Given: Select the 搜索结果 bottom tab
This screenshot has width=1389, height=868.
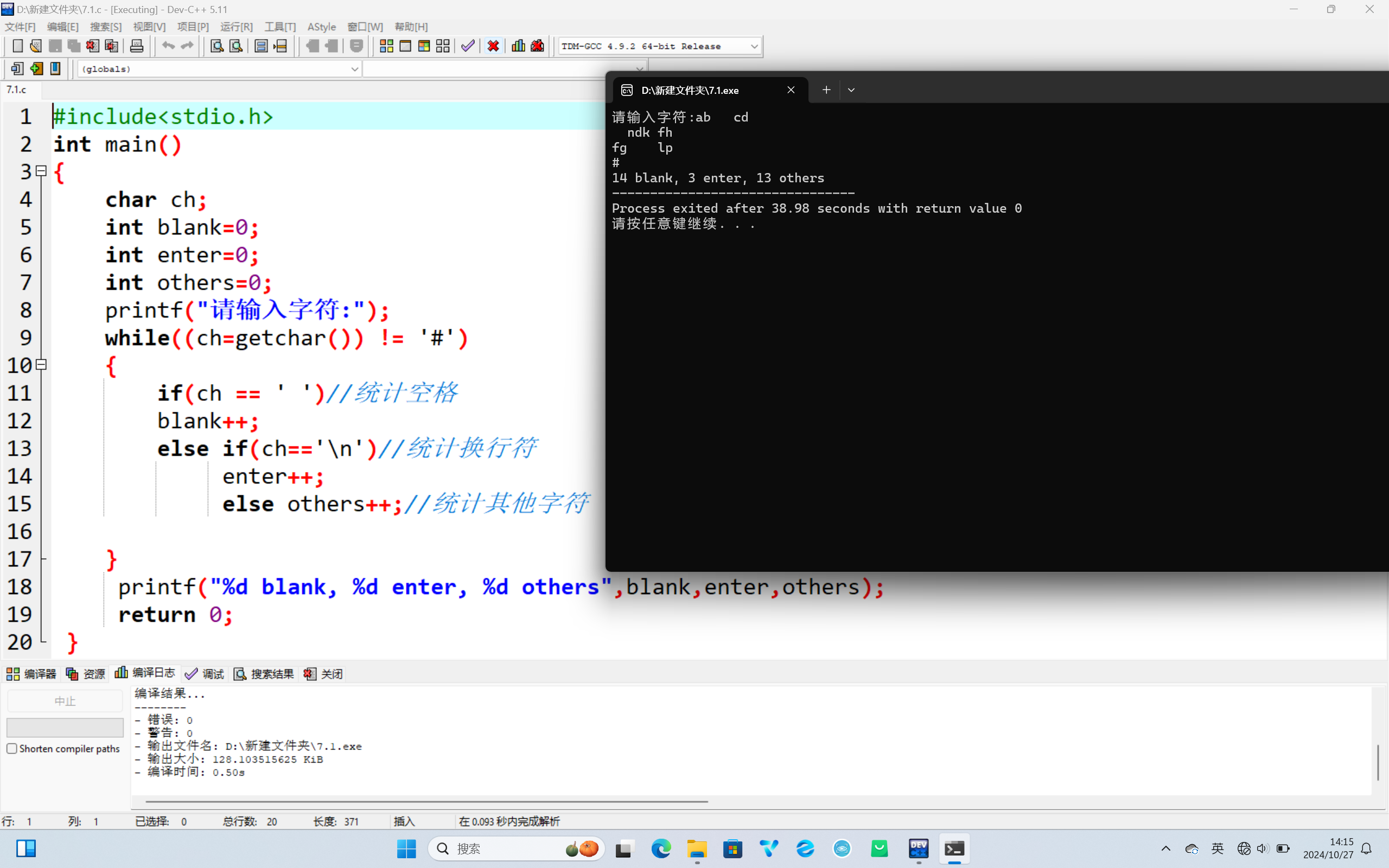Looking at the screenshot, I should (x=264, y=673).
